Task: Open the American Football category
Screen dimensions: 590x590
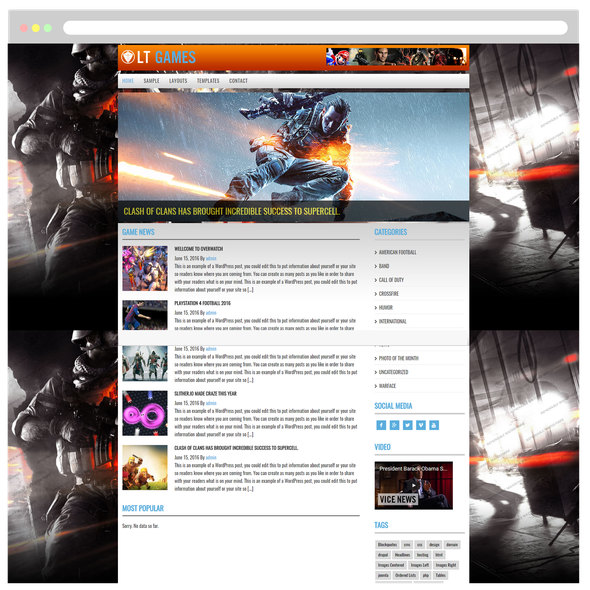Action: 397,252
